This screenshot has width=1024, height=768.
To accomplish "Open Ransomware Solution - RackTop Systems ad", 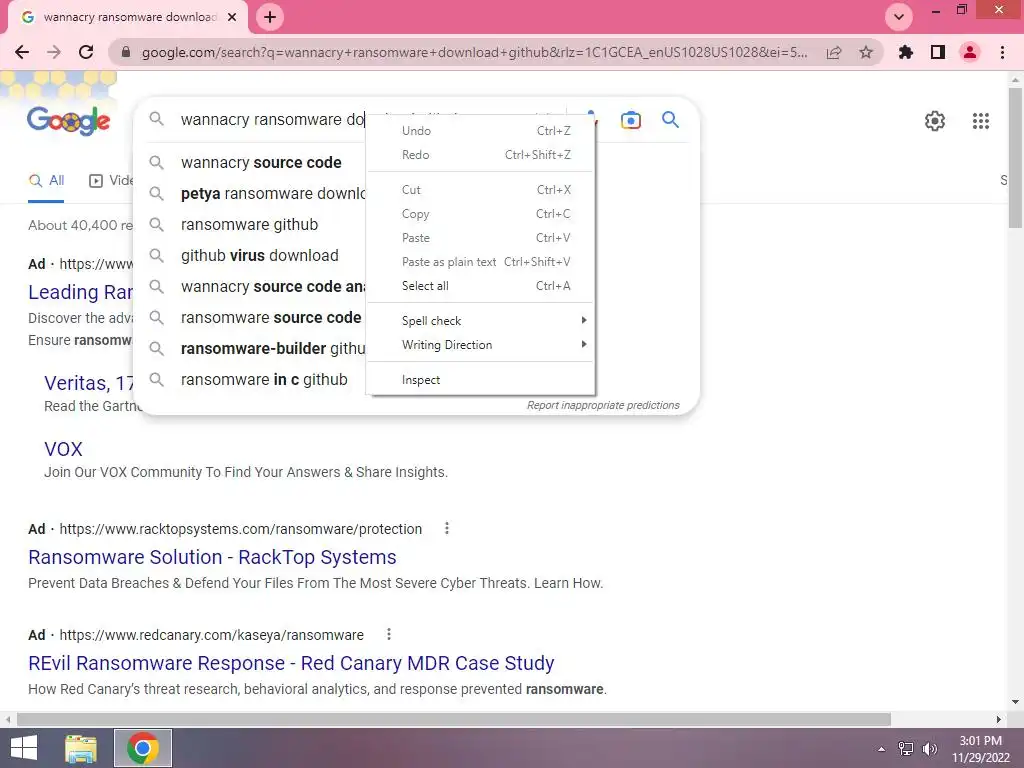I will [x=212, y=557].
